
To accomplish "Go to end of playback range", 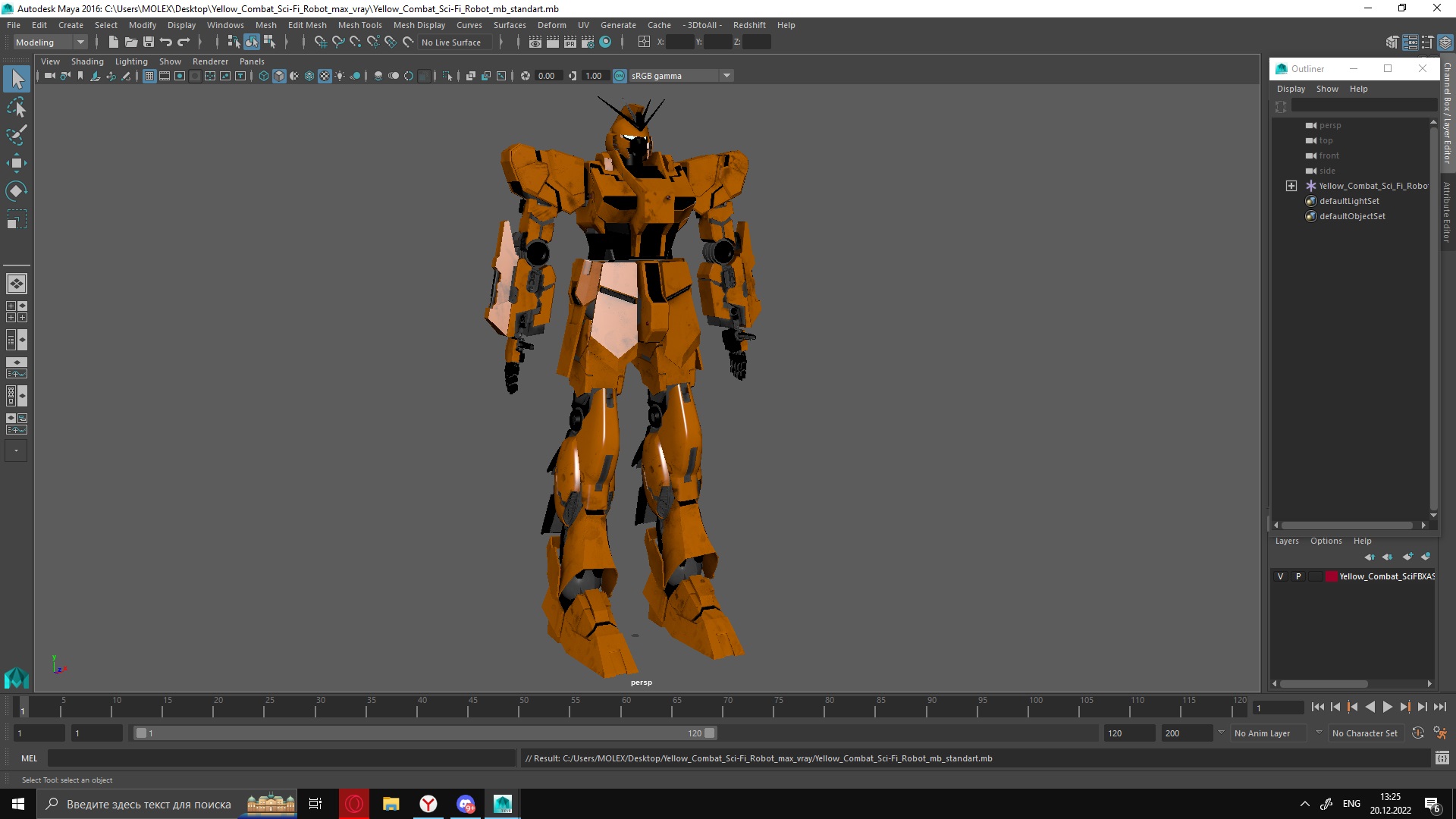I will click(1440, 707).
